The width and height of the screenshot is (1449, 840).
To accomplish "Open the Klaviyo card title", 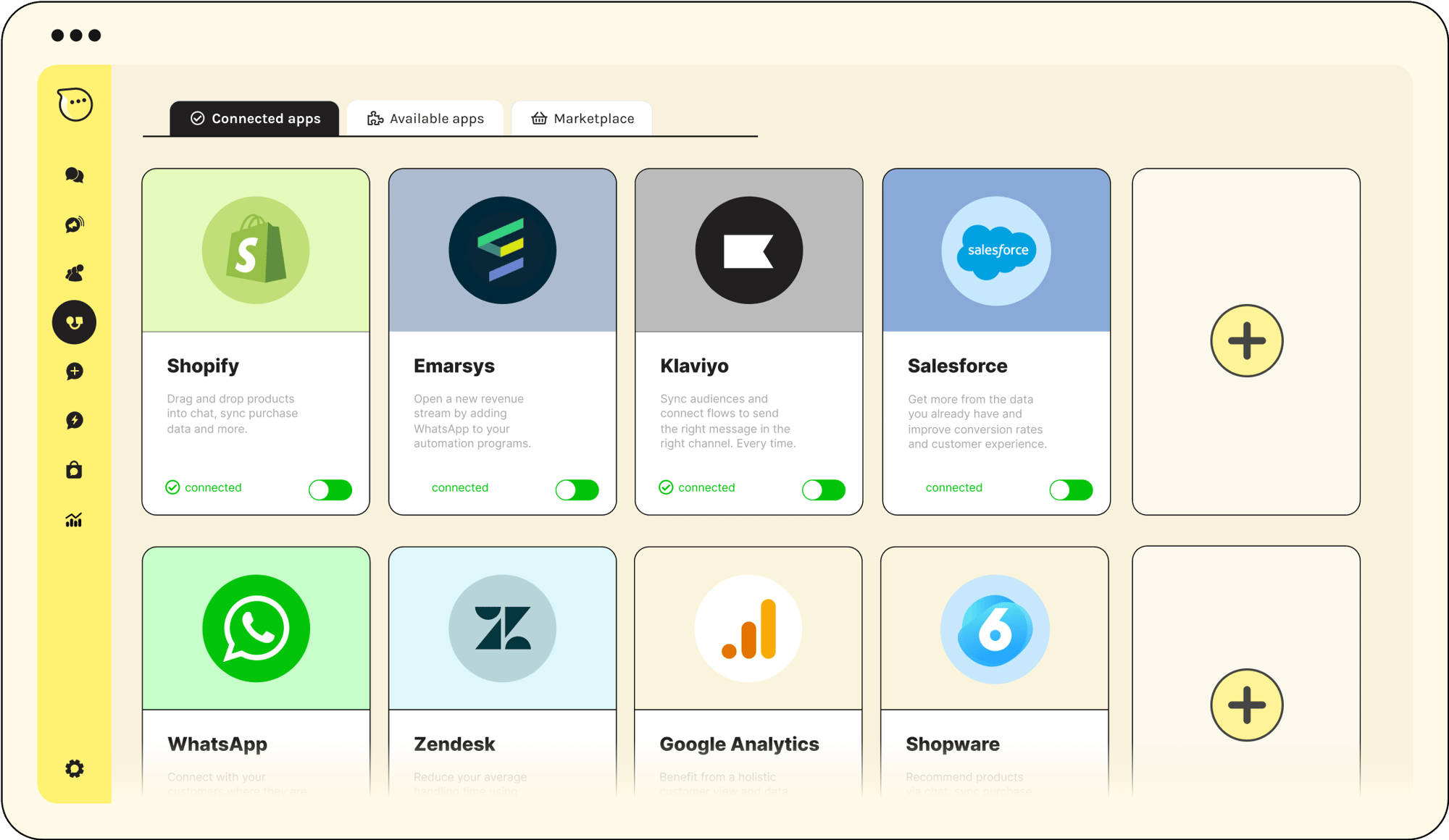I will (x=694, y=366).
